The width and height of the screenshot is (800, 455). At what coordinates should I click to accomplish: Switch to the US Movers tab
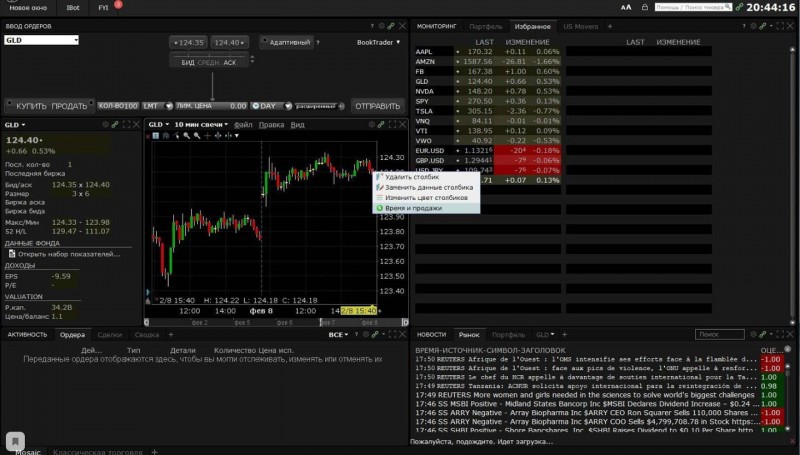[x=580, y=26]
